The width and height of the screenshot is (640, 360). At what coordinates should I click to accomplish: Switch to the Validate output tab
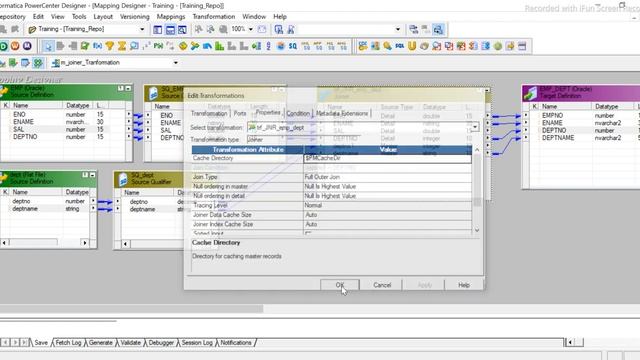coord(130,343)
